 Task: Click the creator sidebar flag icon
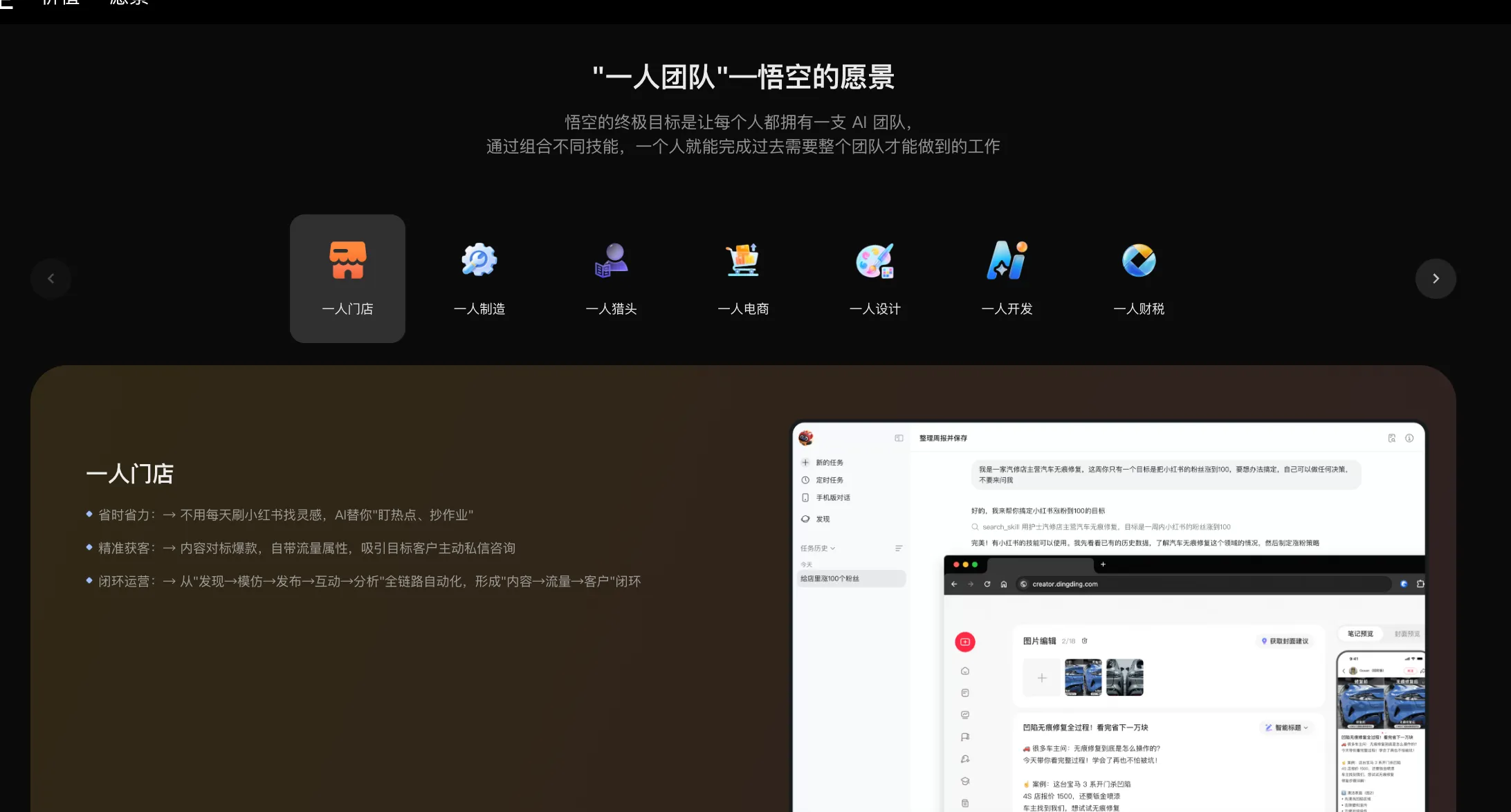tap(965, 737)
